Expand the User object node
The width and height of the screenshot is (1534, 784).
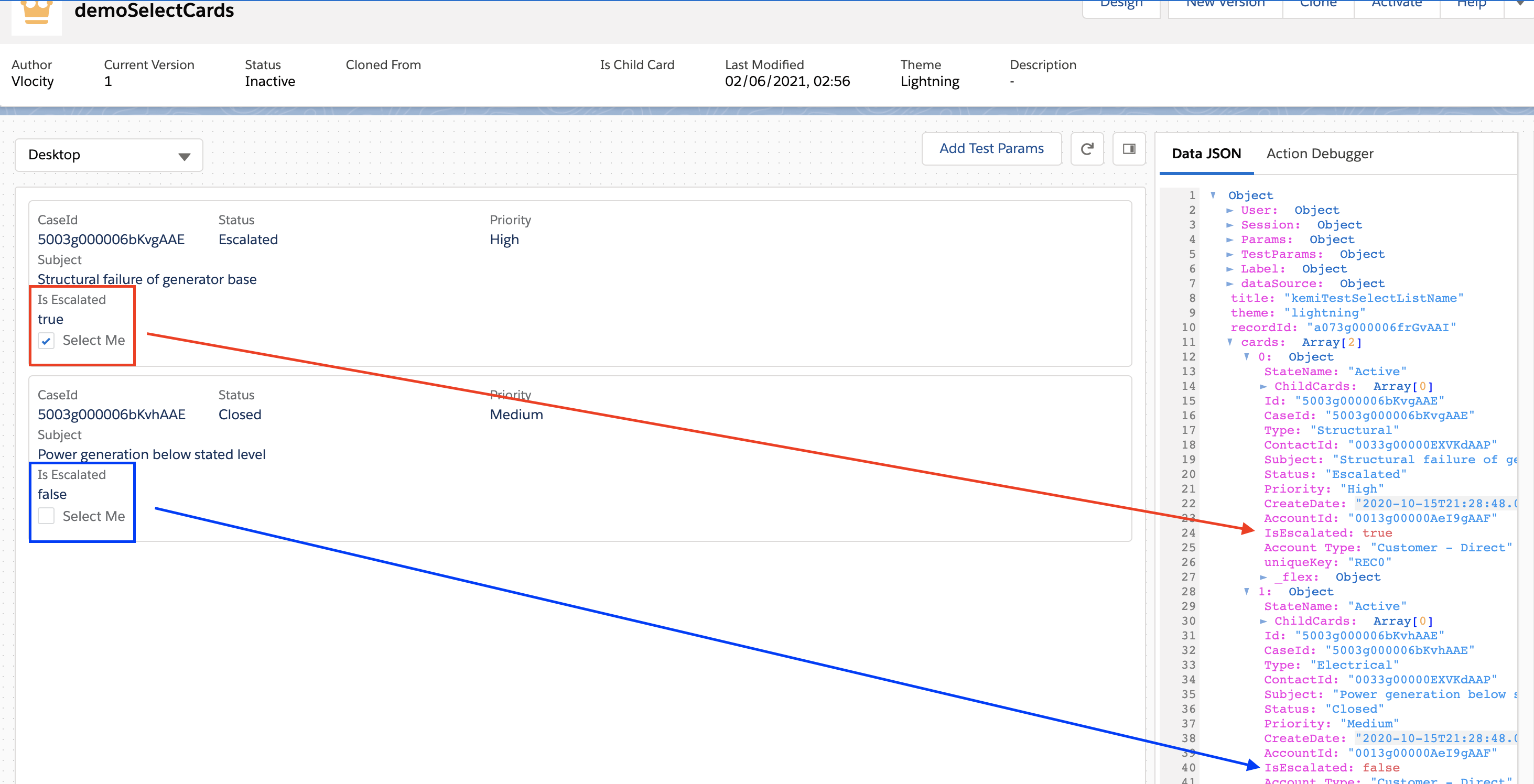pyautogui.click(x=1230, y=210)
